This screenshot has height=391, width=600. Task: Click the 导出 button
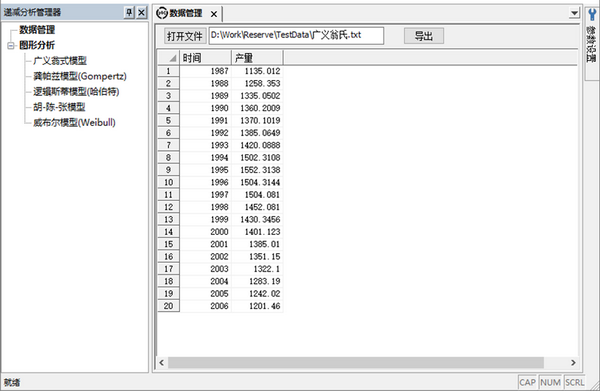(424, 36)
